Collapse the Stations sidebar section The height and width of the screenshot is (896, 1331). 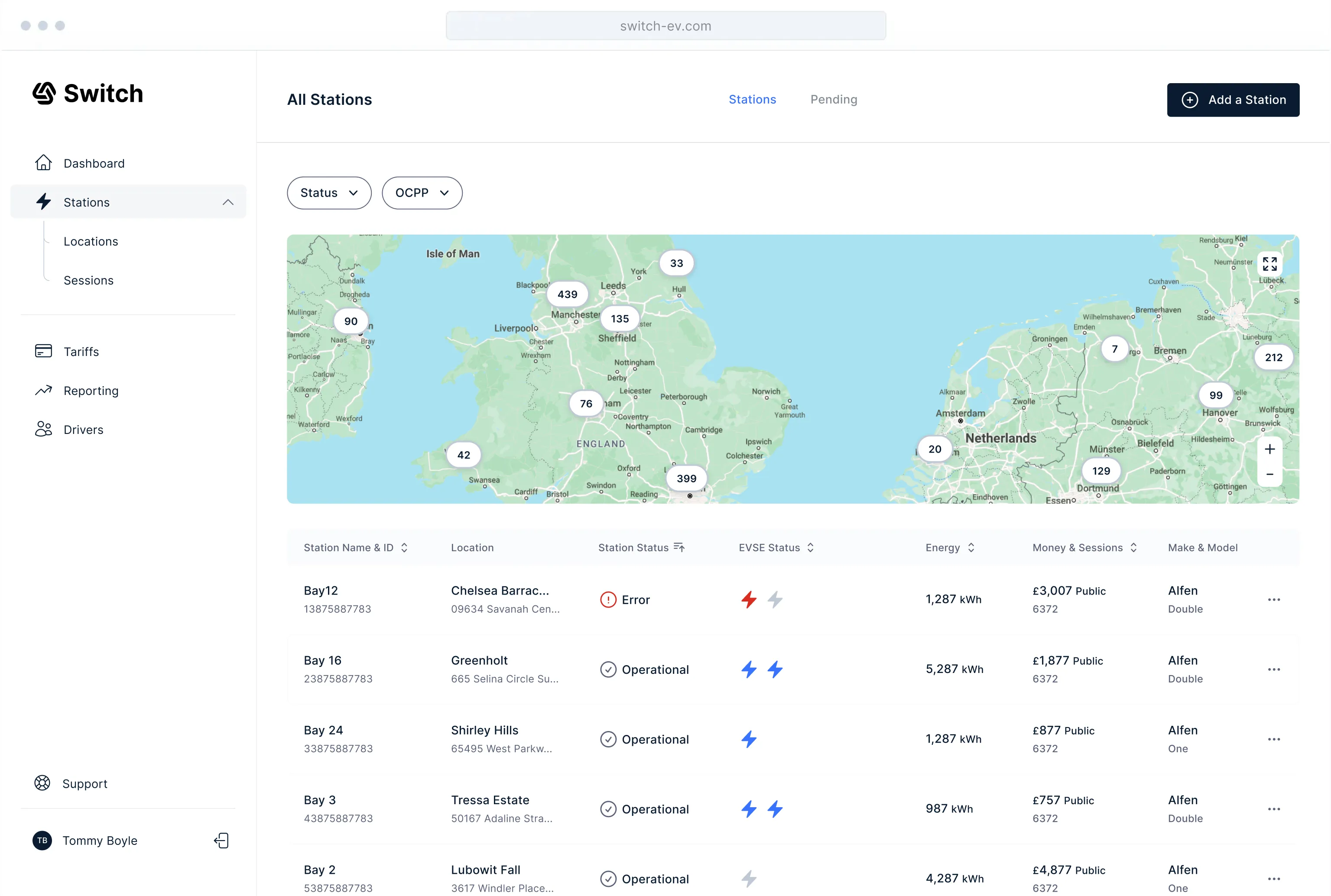click(x=228, y=202)
